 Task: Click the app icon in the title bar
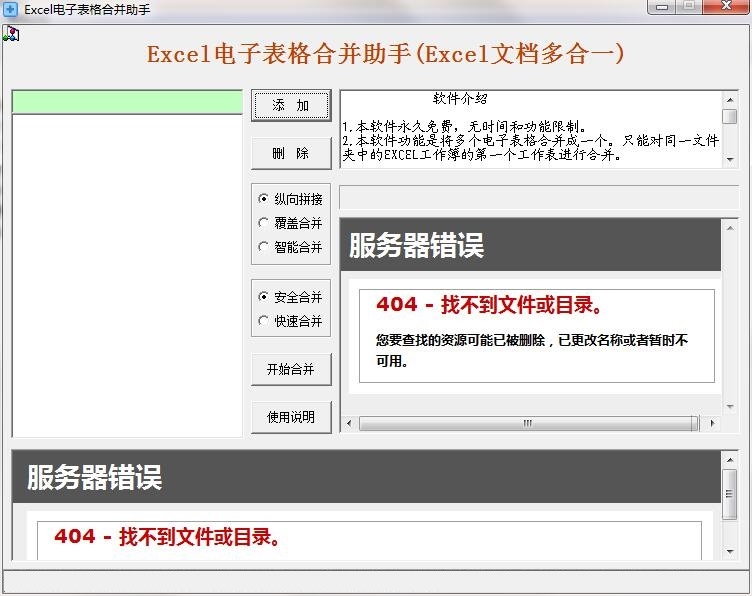tap(10, 9)
